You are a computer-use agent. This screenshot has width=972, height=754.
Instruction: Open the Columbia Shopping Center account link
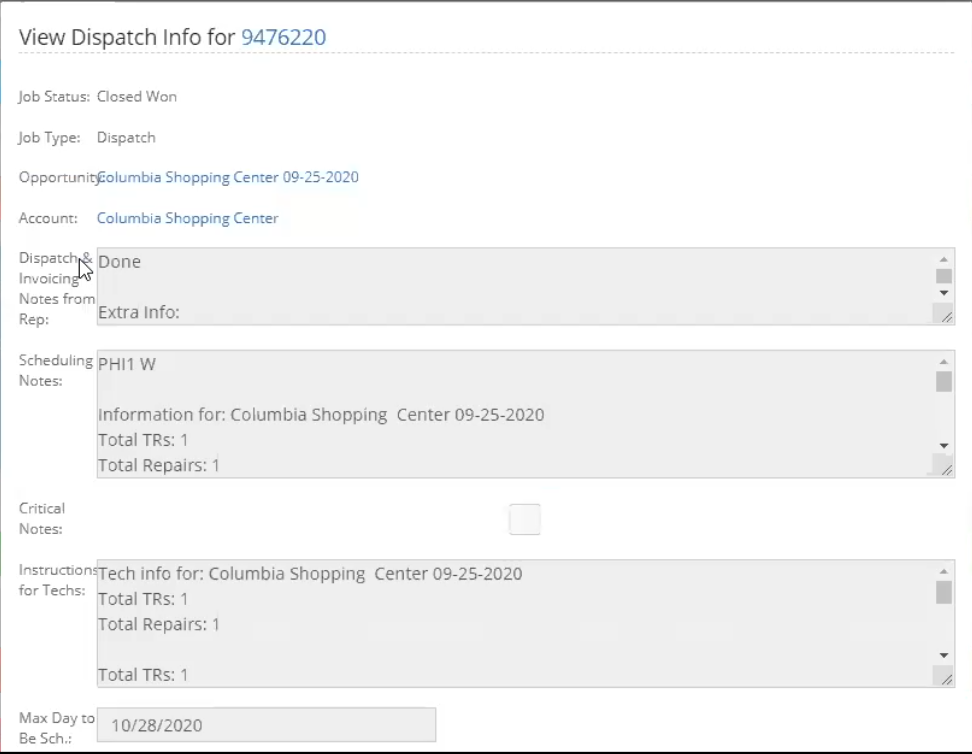[x=187, y=218]
